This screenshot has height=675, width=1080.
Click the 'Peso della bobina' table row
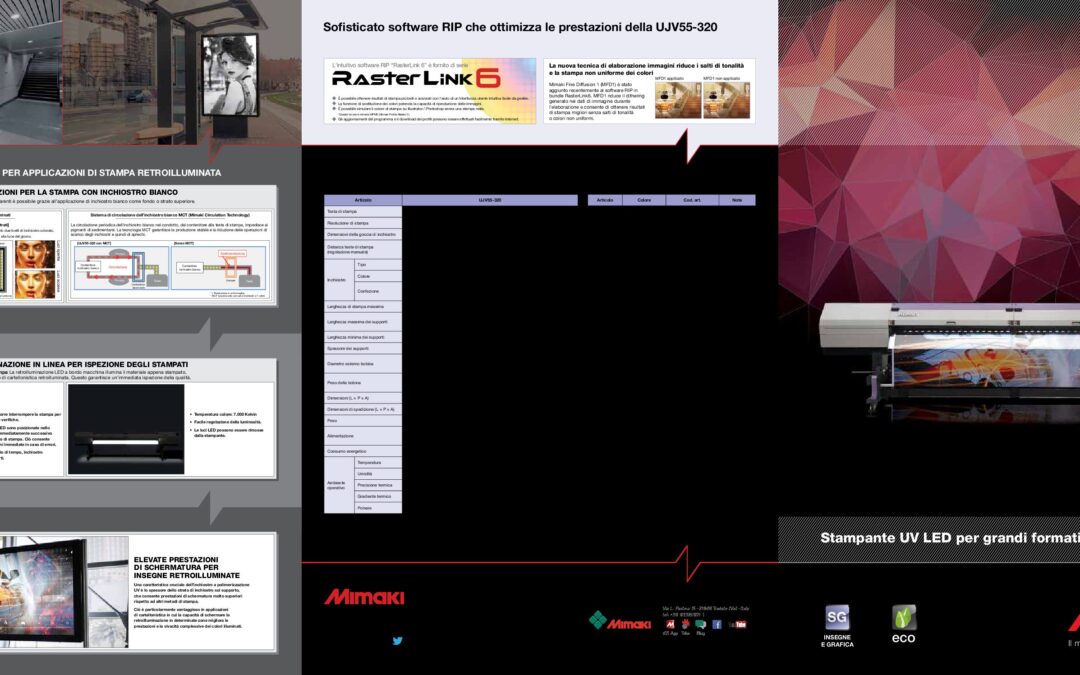(363, 383)
